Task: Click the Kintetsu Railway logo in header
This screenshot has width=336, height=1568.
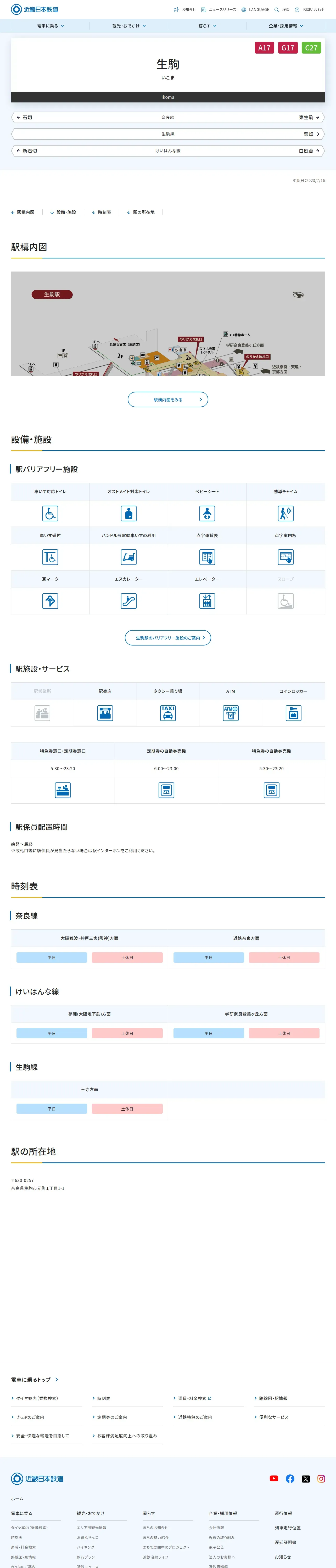Action: tap(35, 9)
